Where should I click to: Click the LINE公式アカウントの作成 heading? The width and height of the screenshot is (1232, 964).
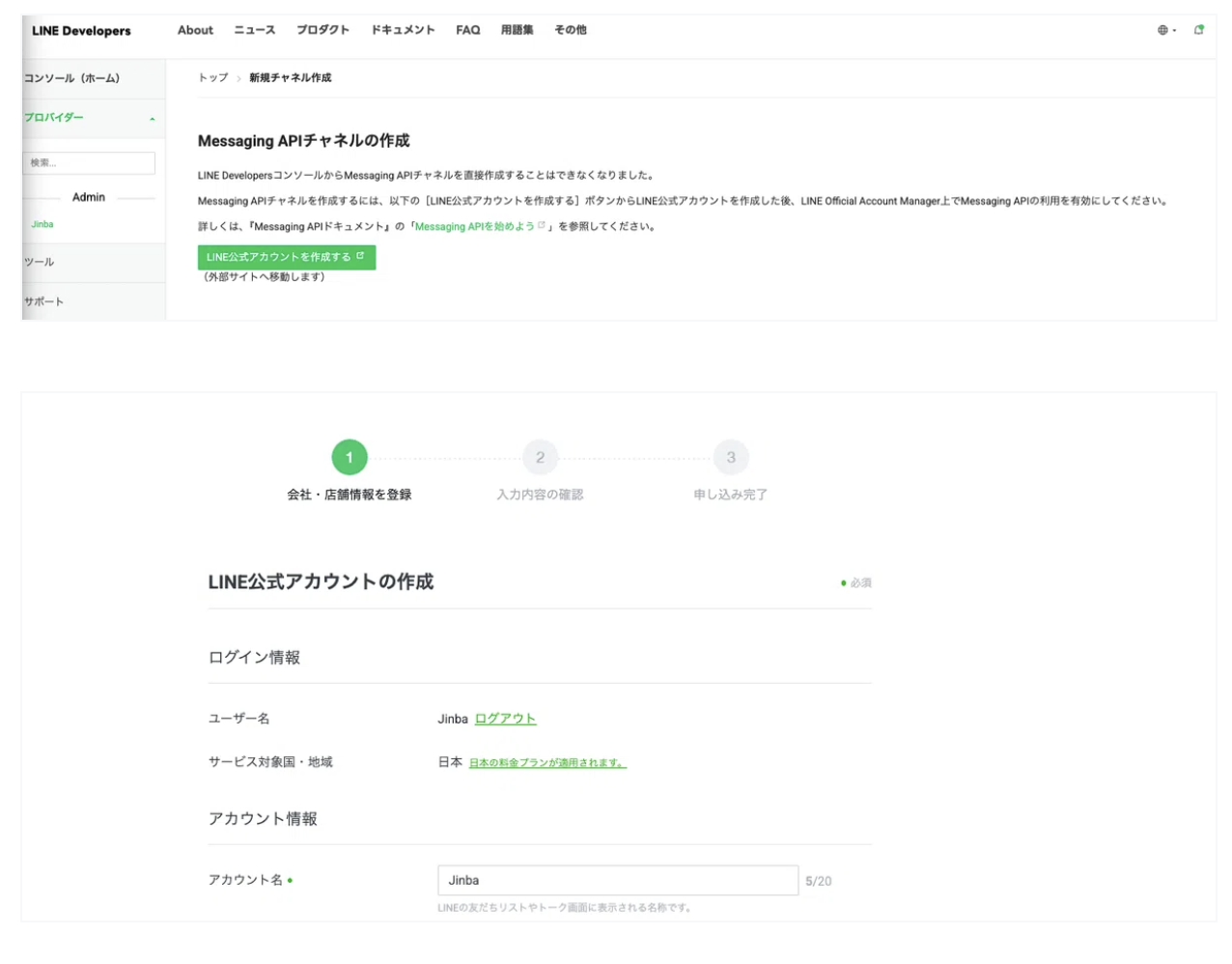[x=322, y=581]
